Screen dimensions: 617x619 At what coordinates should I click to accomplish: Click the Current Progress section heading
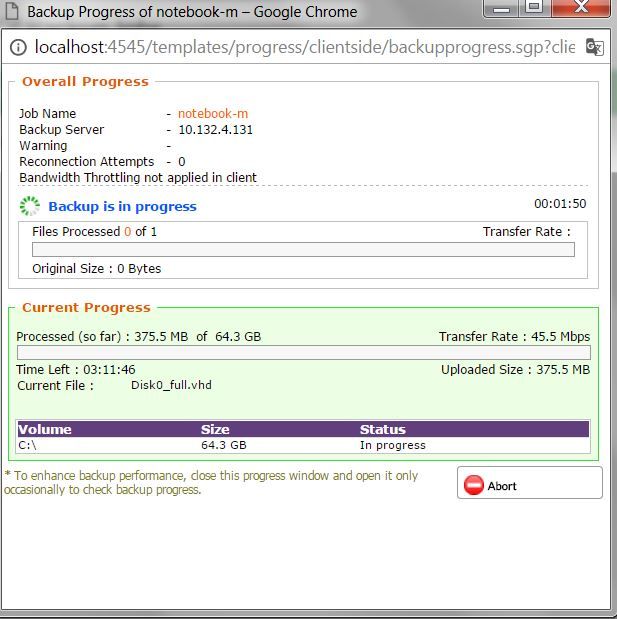[86, 308]
